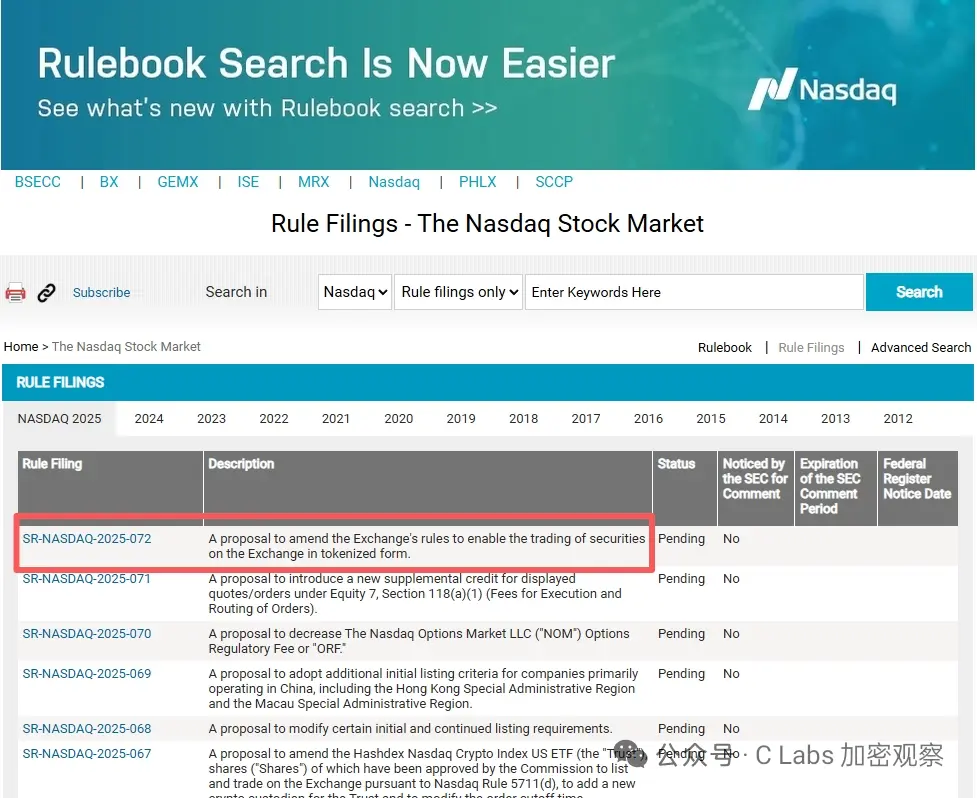The width and height of the screenshot is (977, 798).
Task: Expand the Rule filings only dropdown
Action: click(460, 292)
